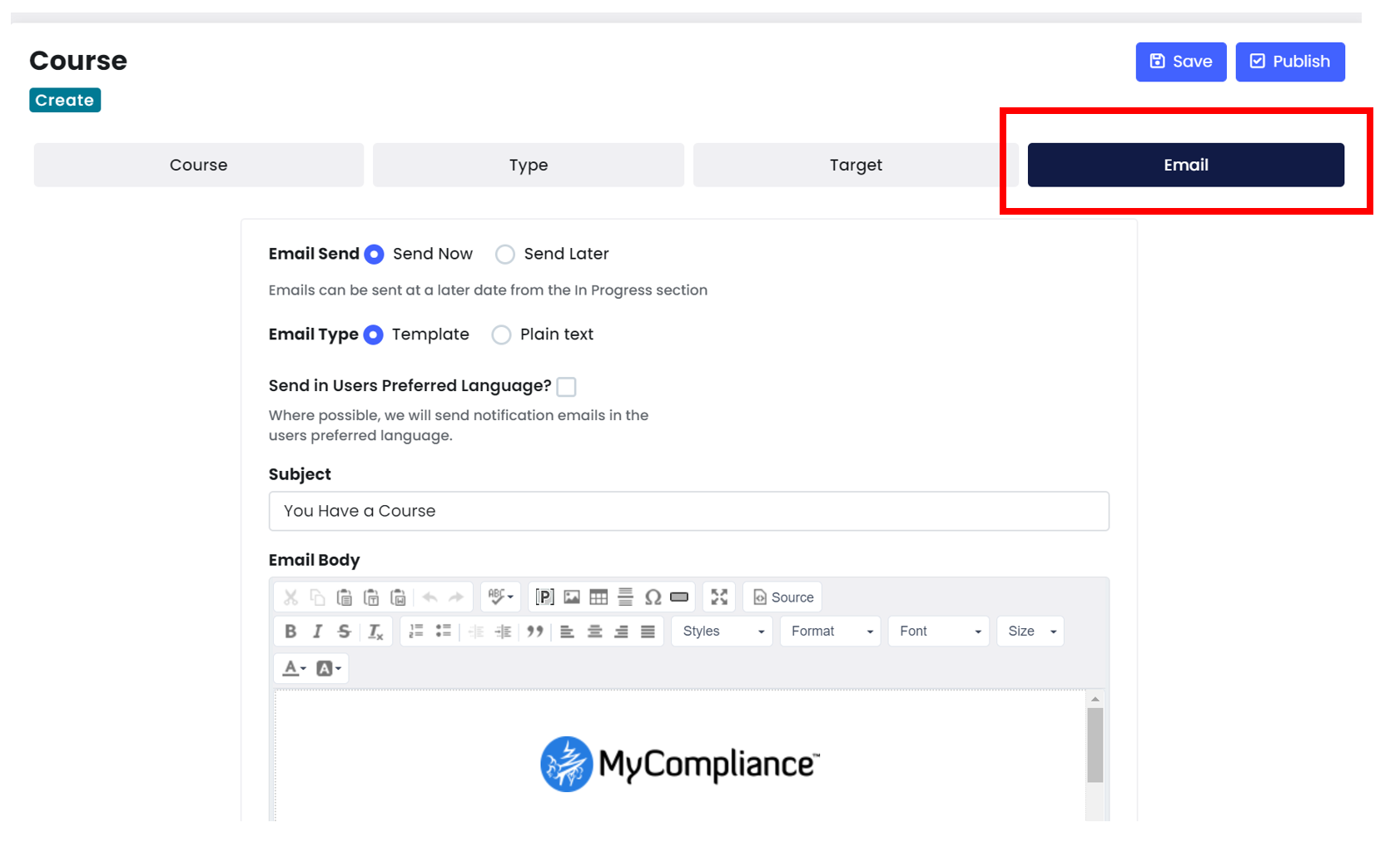The image size is (1400, 852).
Task: Open the Font dropdown
Action: (x=939, y=632)
